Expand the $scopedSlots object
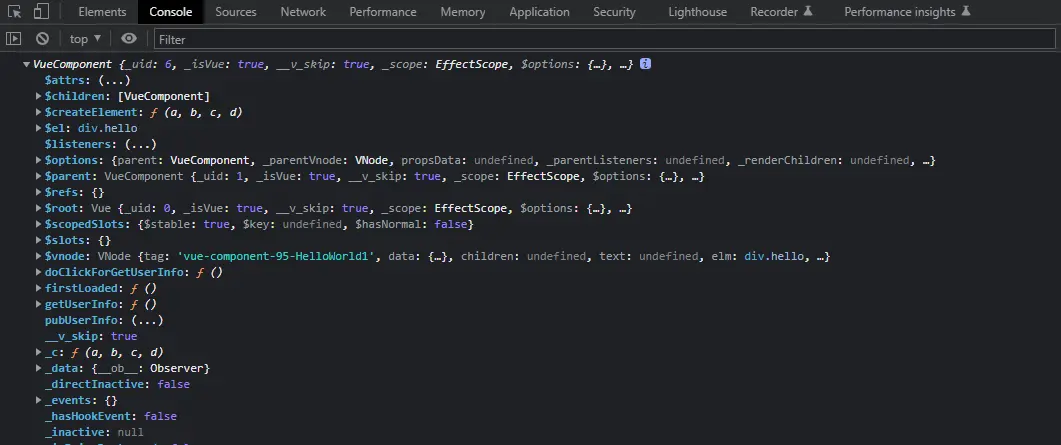 pos(39,224)
